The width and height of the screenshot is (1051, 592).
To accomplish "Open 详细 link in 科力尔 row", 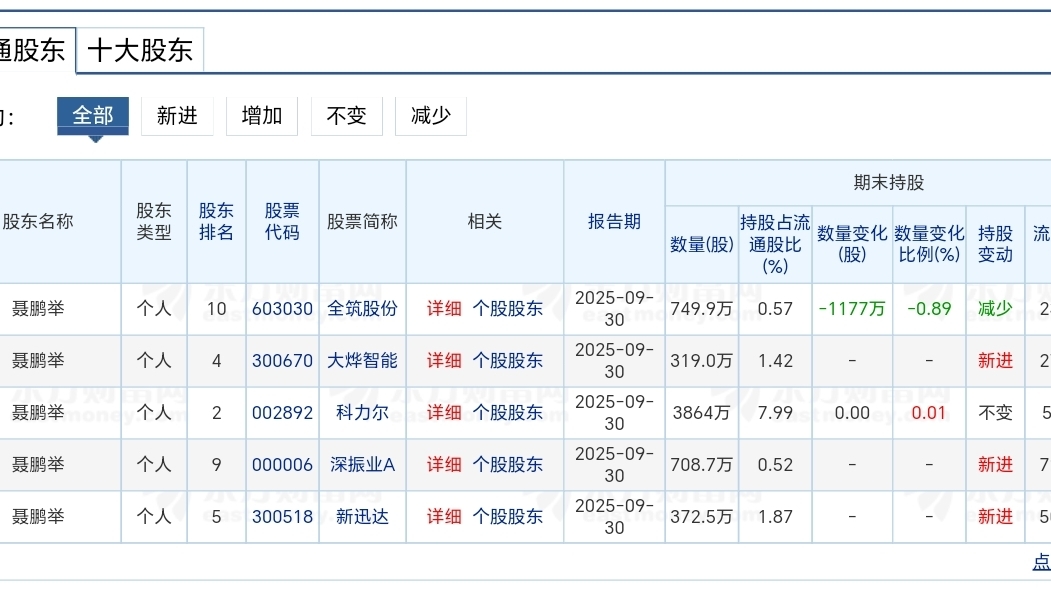I will (x=444, y=413).
